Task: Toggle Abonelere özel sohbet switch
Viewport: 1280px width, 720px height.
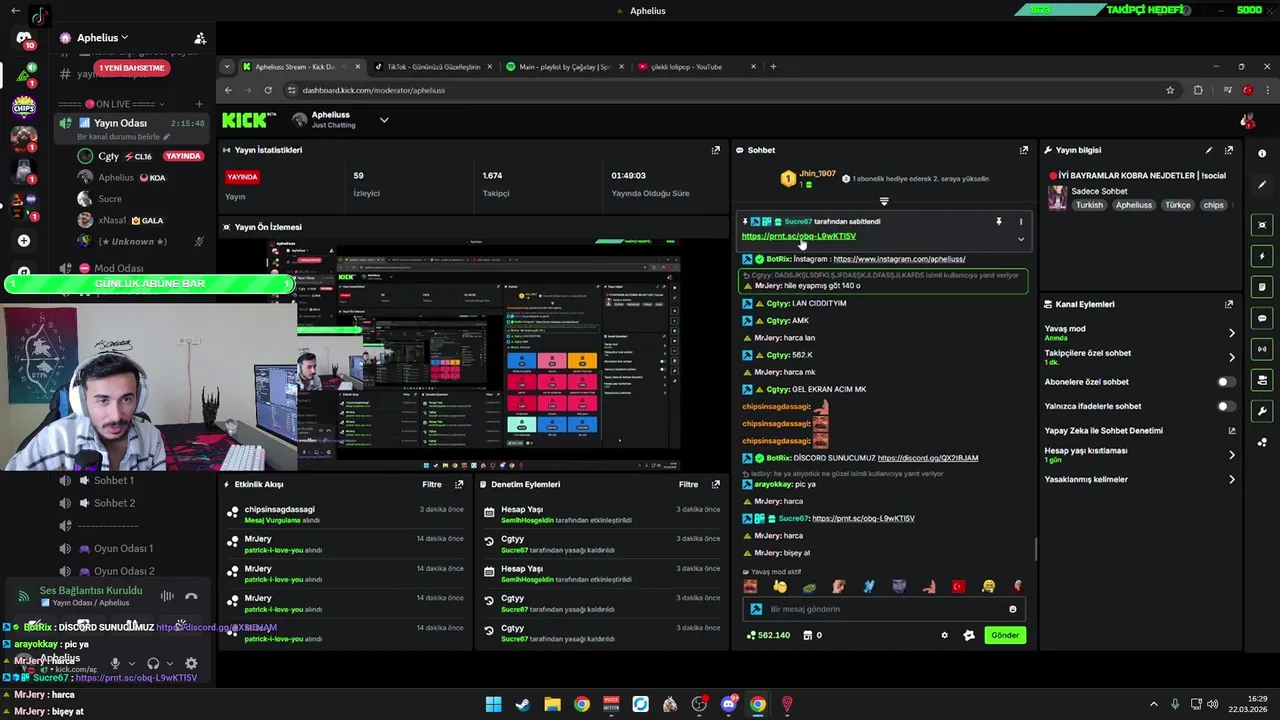Action: (1225, 382)
